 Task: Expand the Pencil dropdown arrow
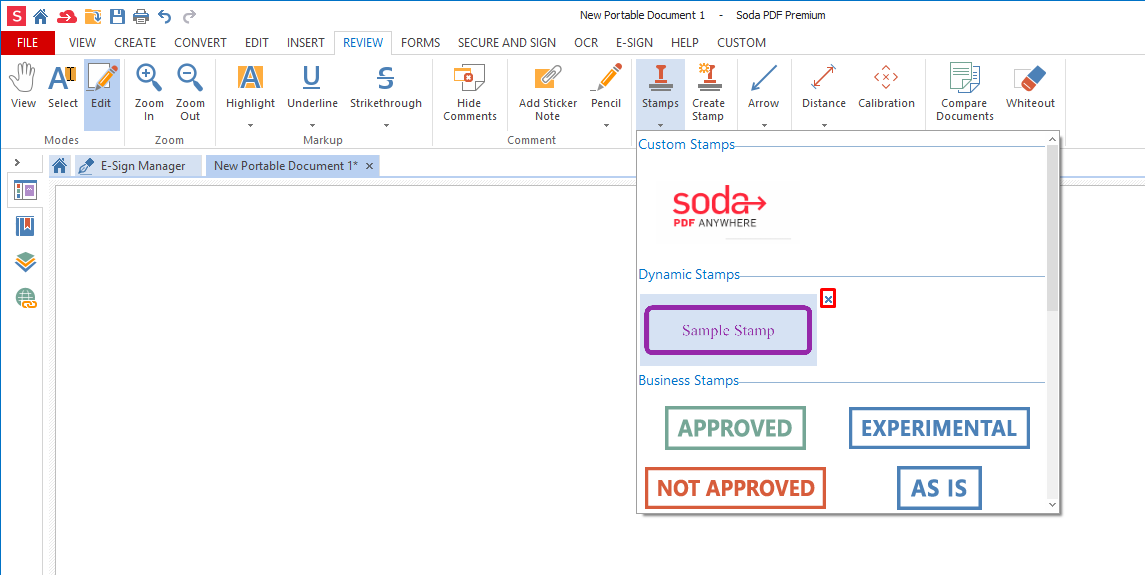[606, 126]
